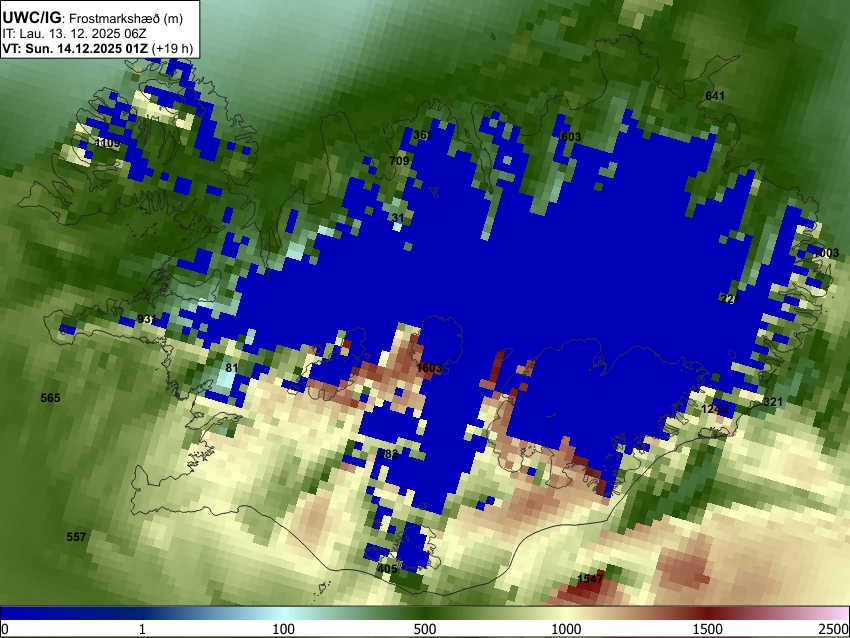Click the '1000' tick label on the color scale
The image size is (850, 638).
[x=566, y=629]
